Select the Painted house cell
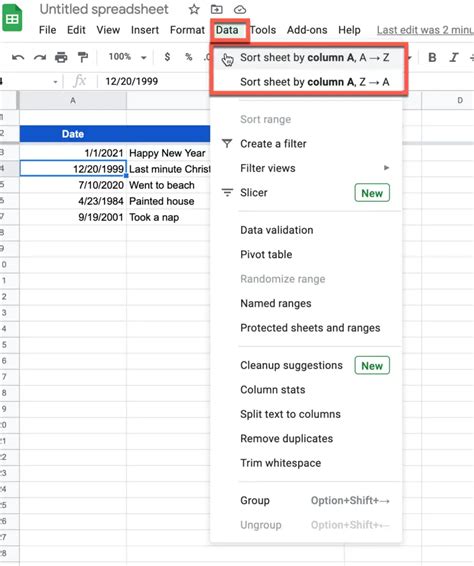The width and height of the screenshot is (474, 566). pos(168,201)
